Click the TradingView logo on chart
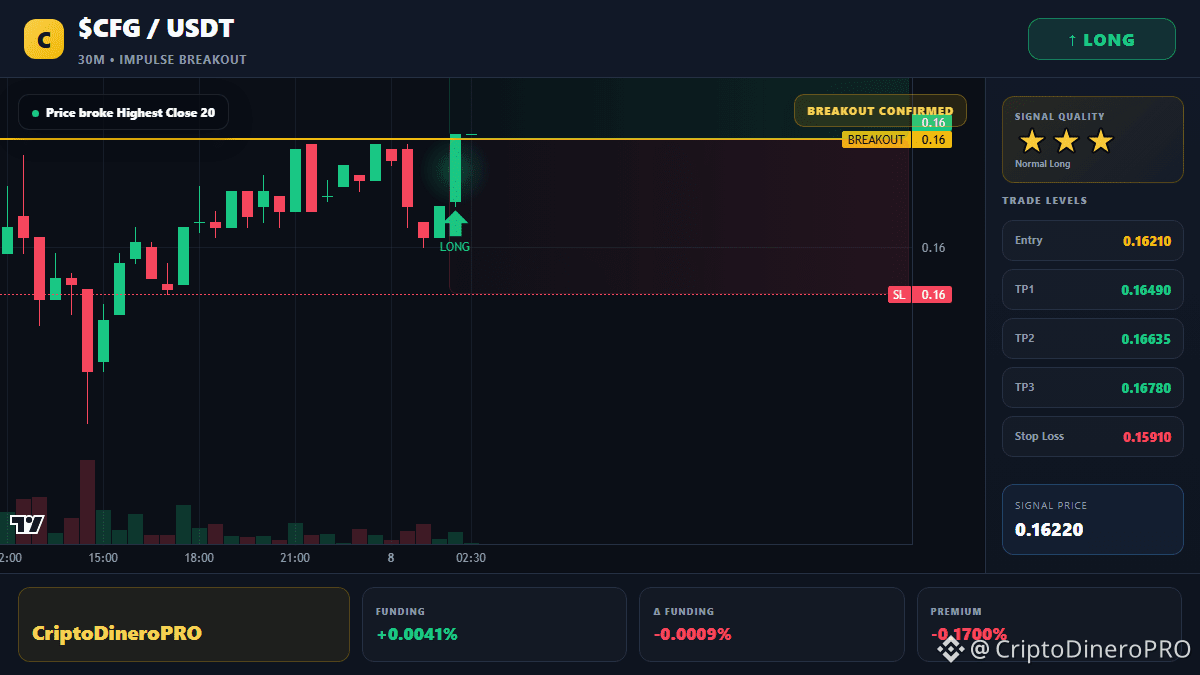The width and height of the screenshot is (1200, 675). tap(27, 523)
